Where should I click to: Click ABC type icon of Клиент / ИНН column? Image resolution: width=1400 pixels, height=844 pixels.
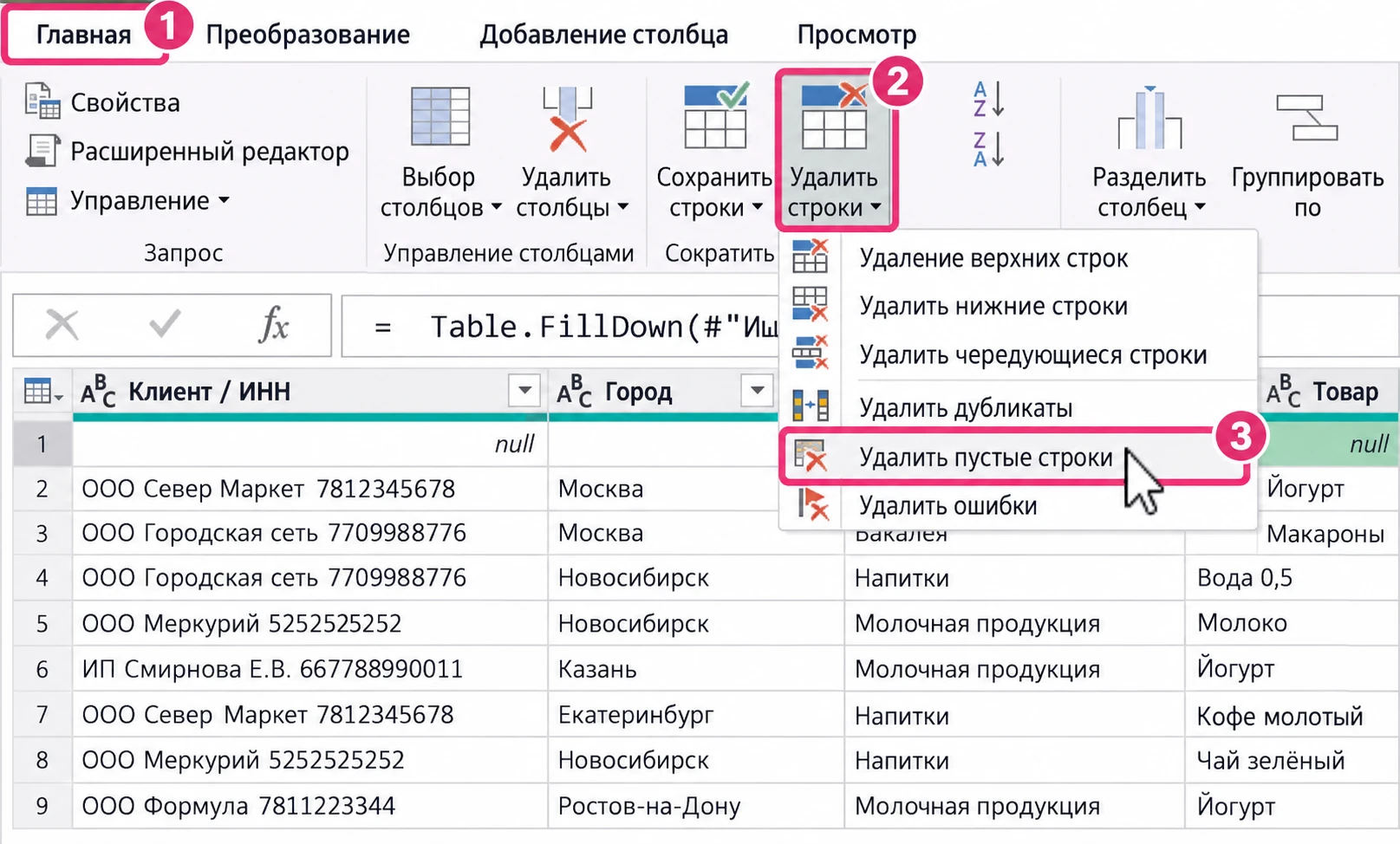[x=98, y=392]
